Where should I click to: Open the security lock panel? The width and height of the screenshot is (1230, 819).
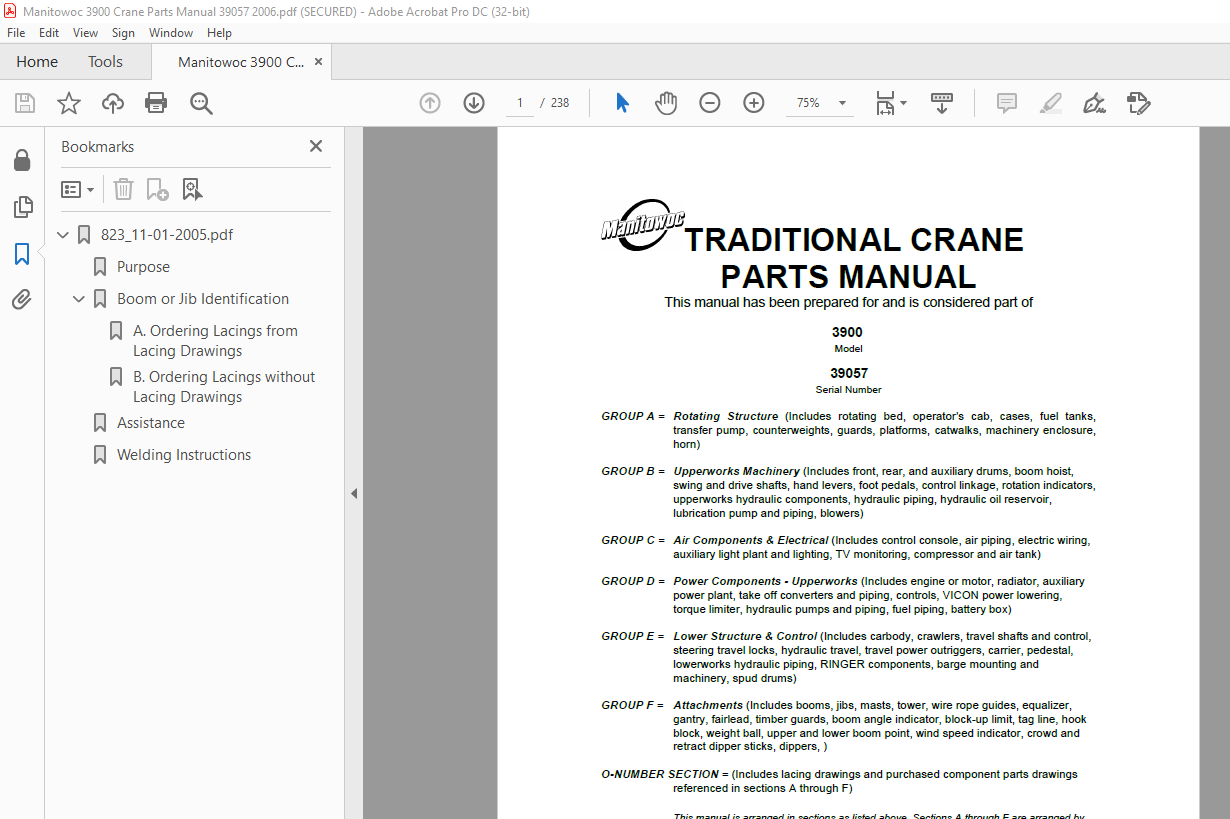click(x=22, y=161)
